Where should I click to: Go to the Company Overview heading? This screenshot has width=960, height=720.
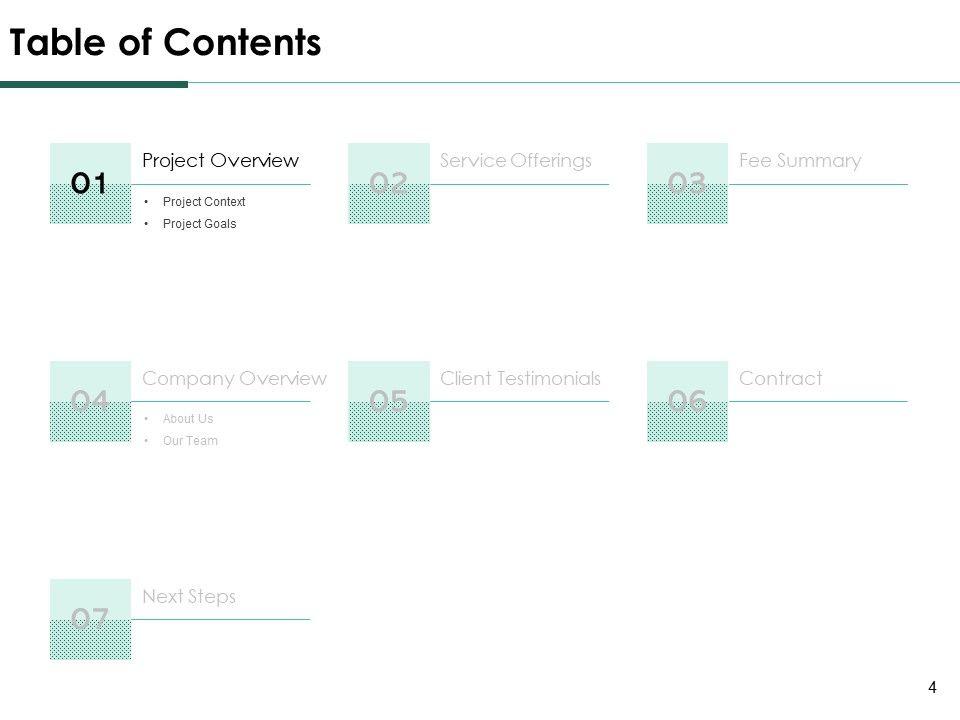click(x=234, y=378)
